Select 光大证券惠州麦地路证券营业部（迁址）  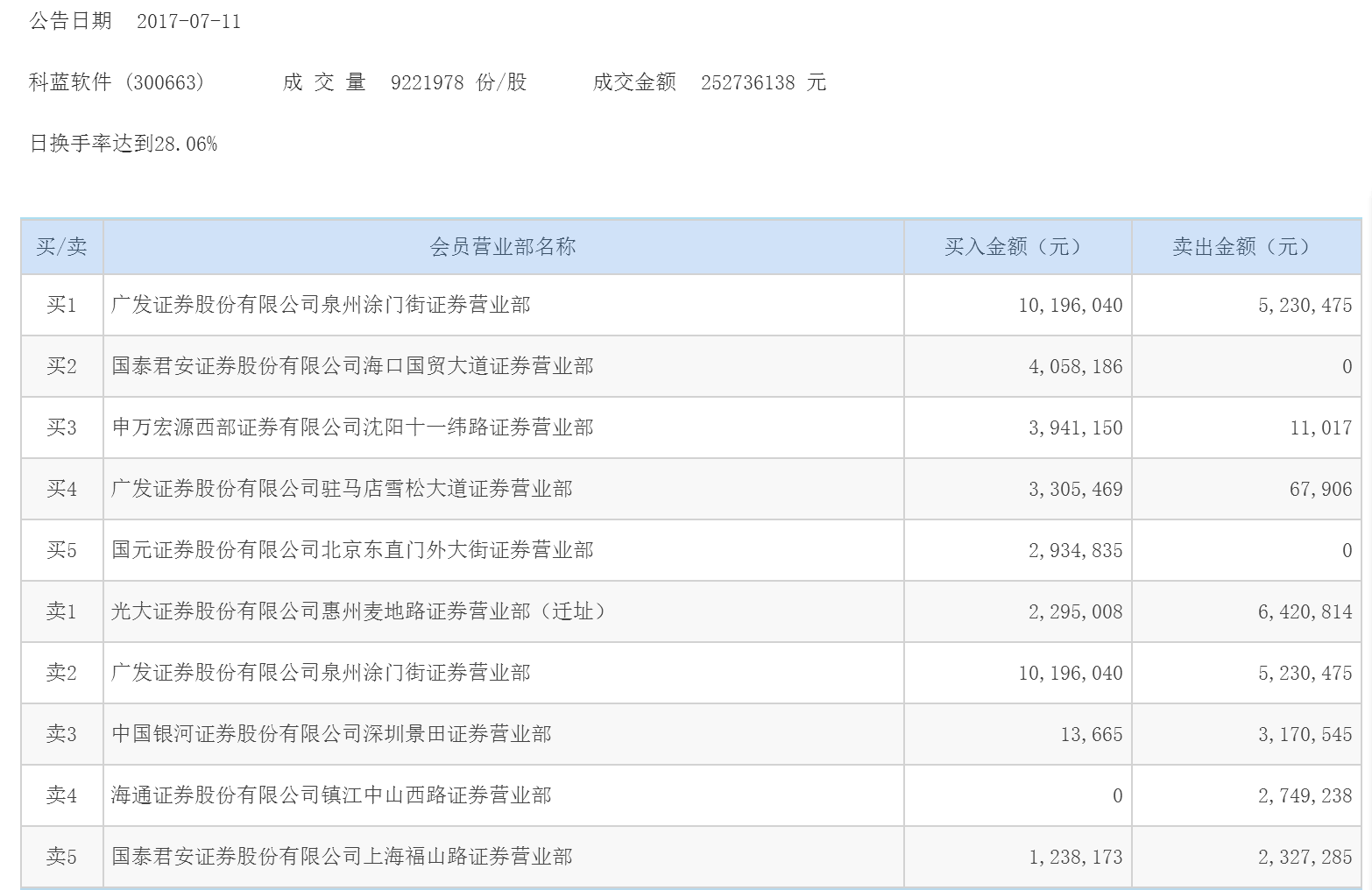coord(359,611)
